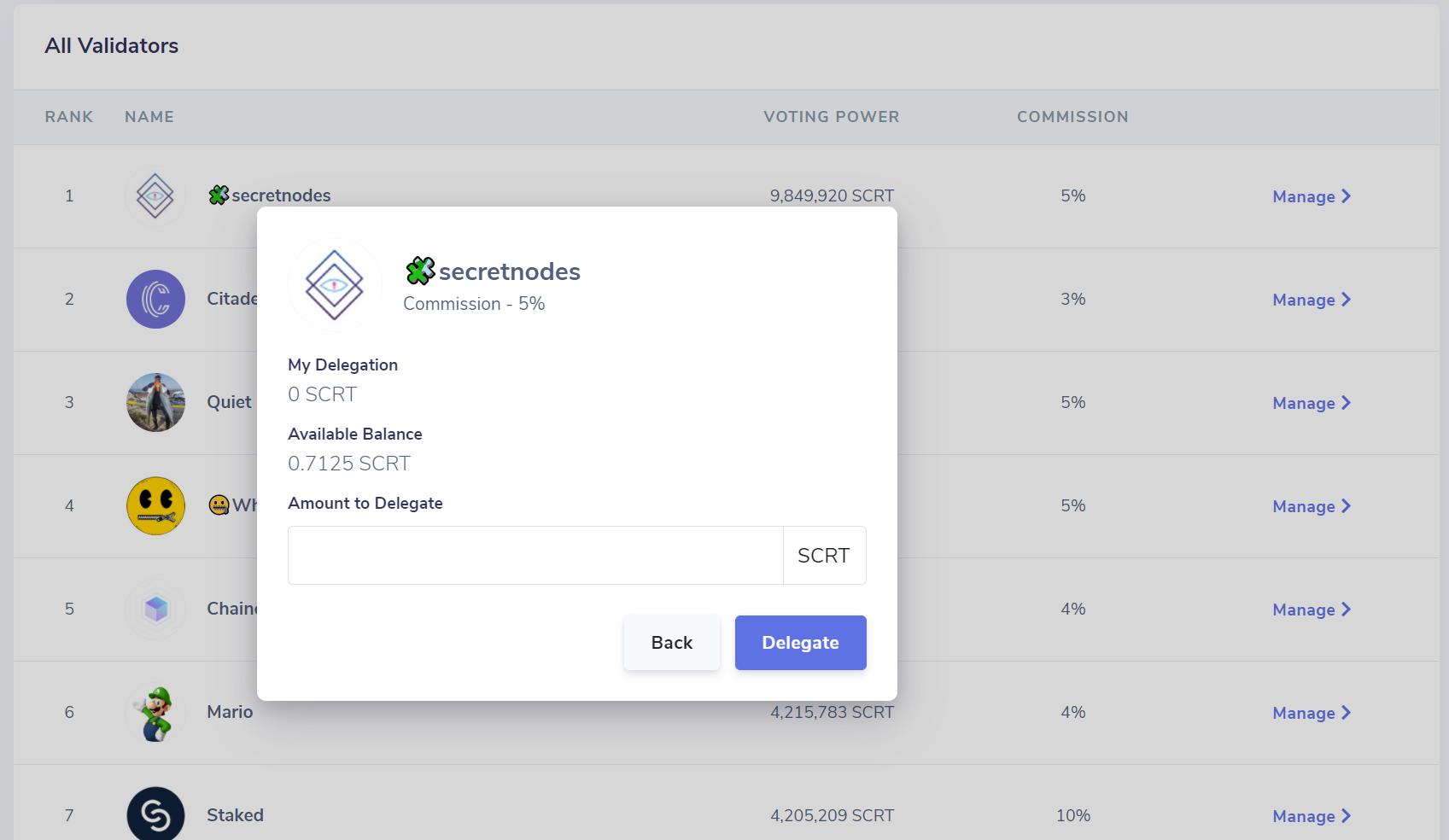Expand Manage chevron for Mario validator
The width and height of the screenshot is (1449, 840).
(1346, 713)
